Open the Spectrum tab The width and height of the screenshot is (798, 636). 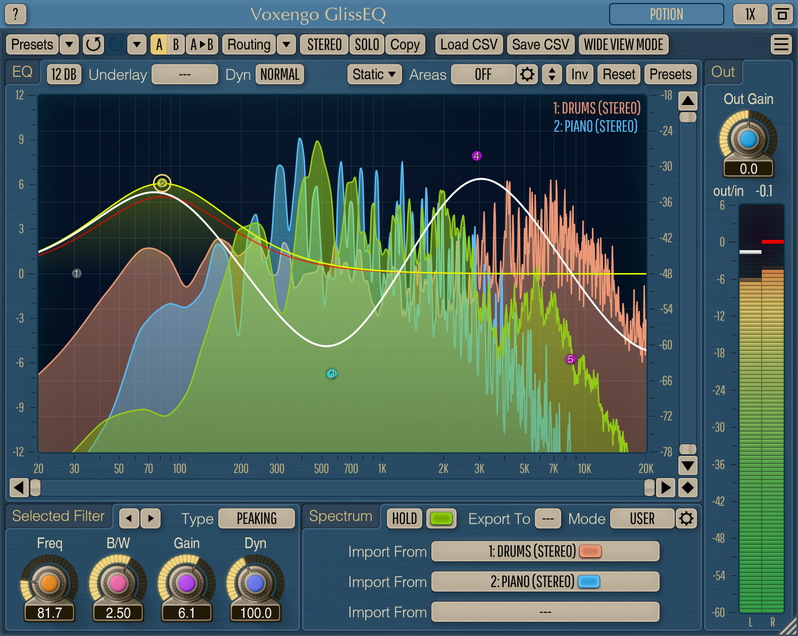pyautogui.click(x=341, y=516)
